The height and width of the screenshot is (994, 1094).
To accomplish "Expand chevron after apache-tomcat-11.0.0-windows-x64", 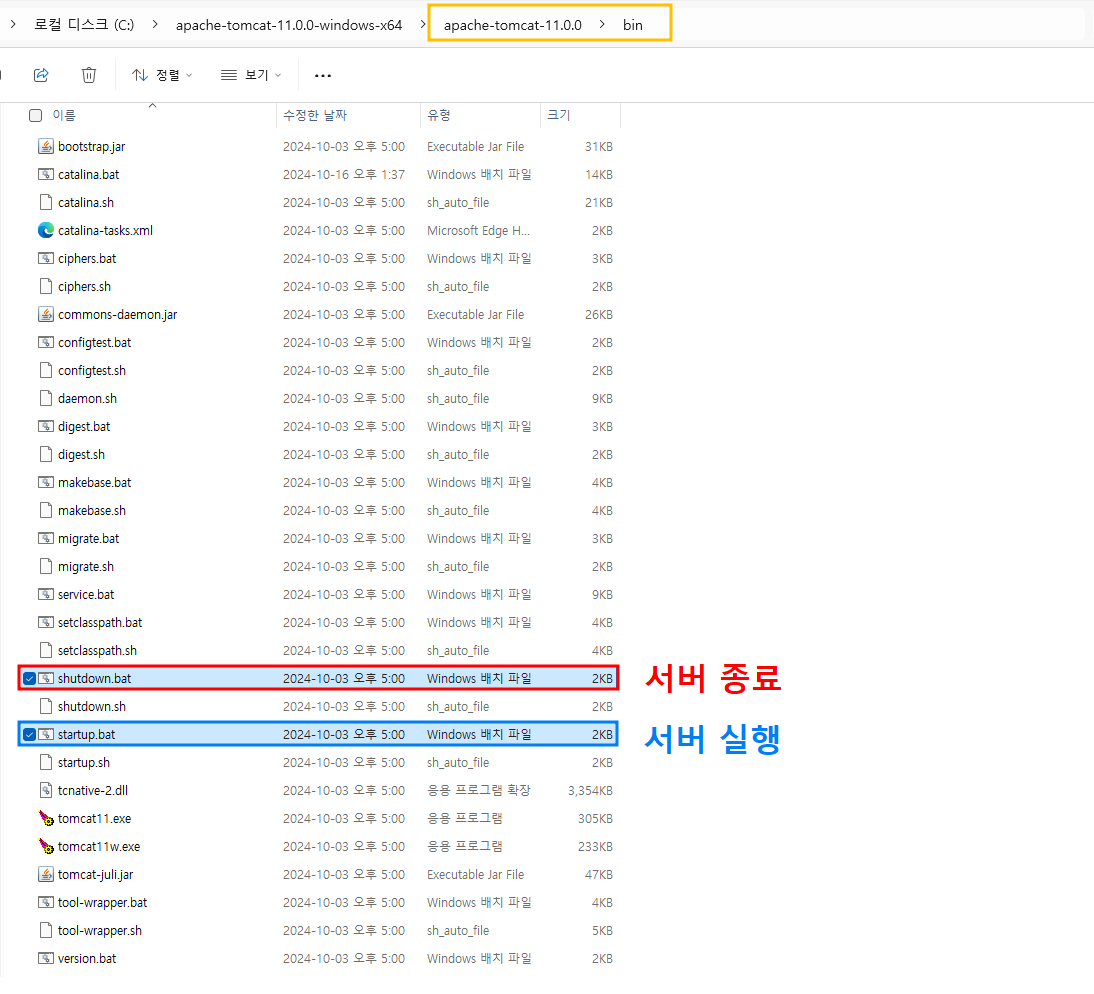I will pyautogui.click(x=423, y=24).
